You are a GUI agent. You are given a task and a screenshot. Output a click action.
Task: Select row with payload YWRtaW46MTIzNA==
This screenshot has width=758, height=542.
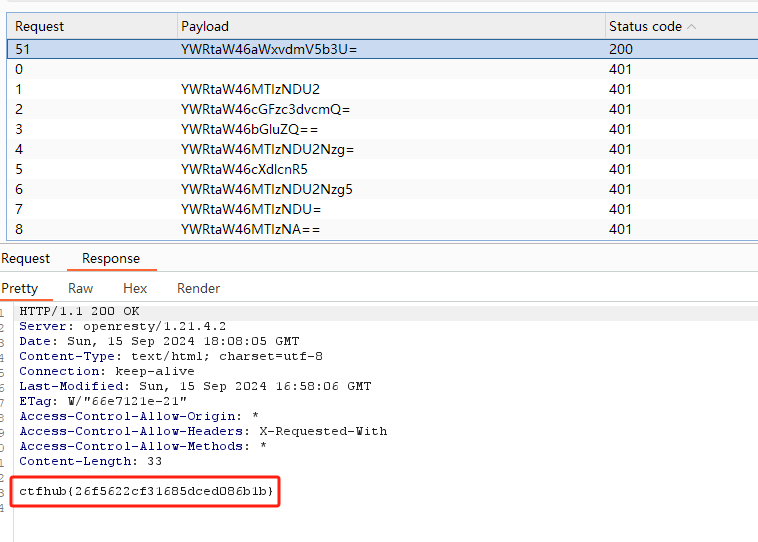(250, 229)
